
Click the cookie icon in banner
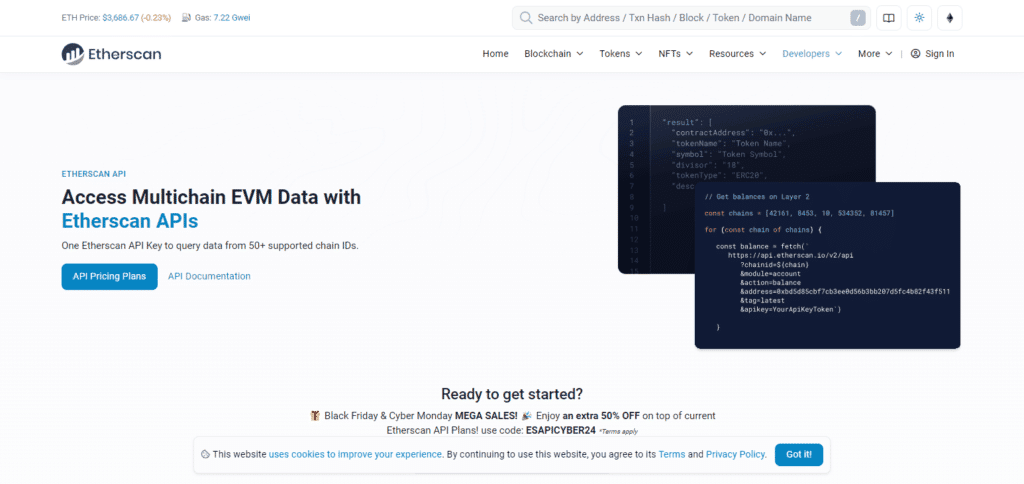(205, 454)
